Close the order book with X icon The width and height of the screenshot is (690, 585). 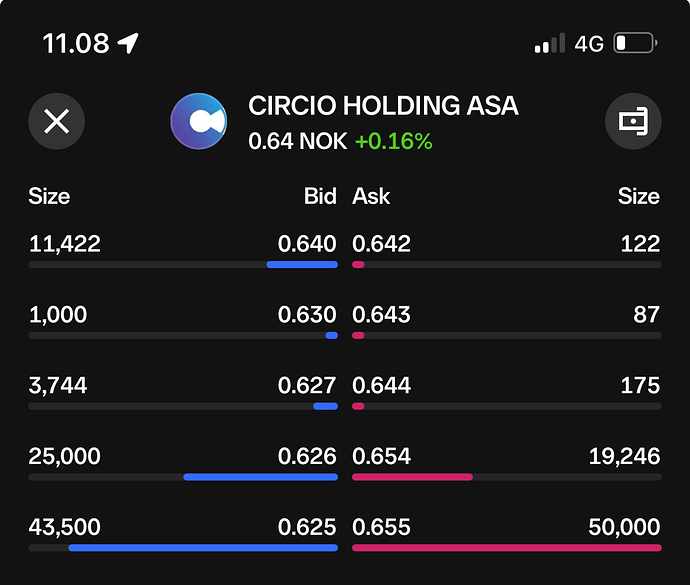click(56, 121)
